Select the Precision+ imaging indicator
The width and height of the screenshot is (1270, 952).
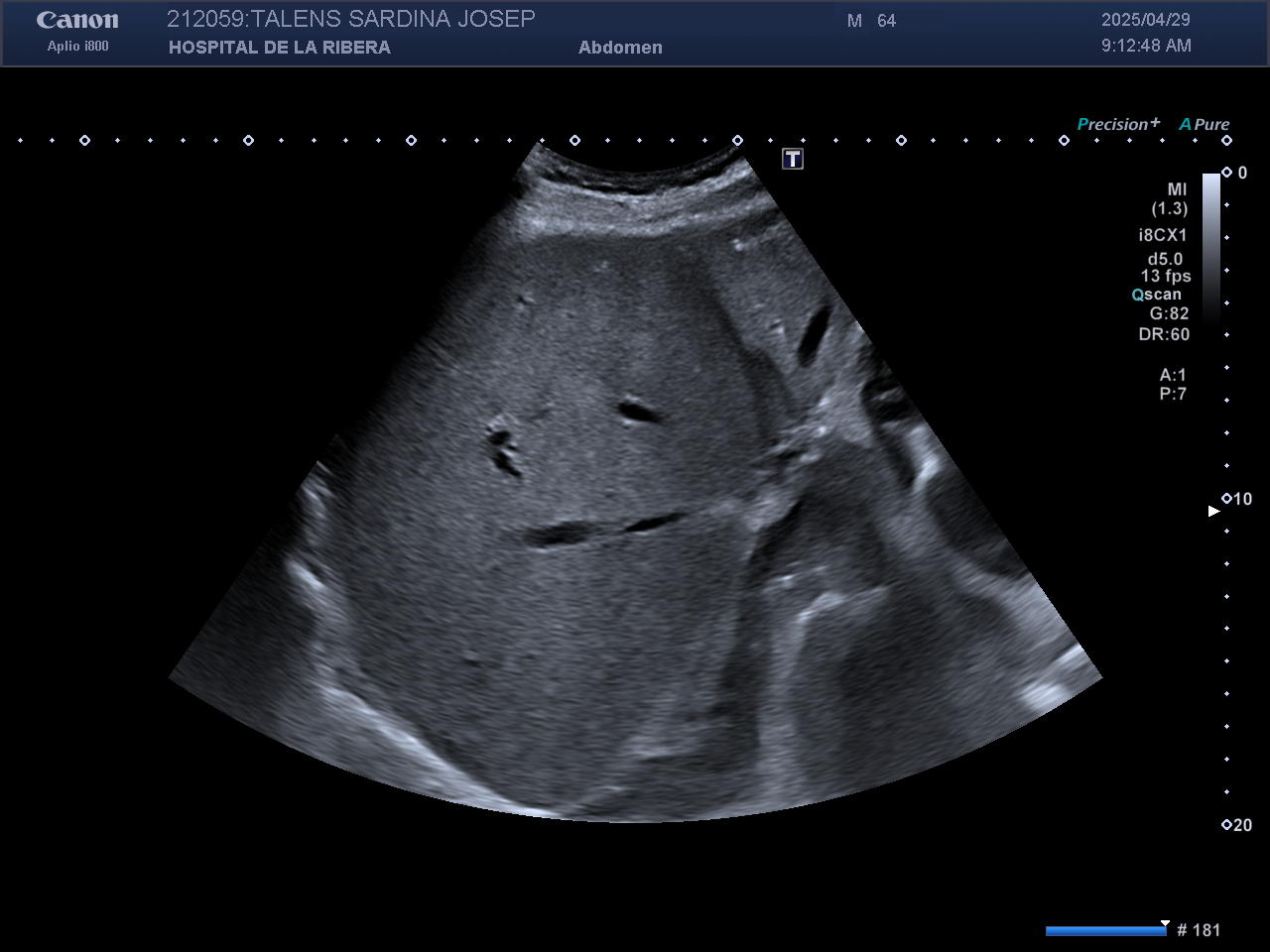(x=1117, y=124)
